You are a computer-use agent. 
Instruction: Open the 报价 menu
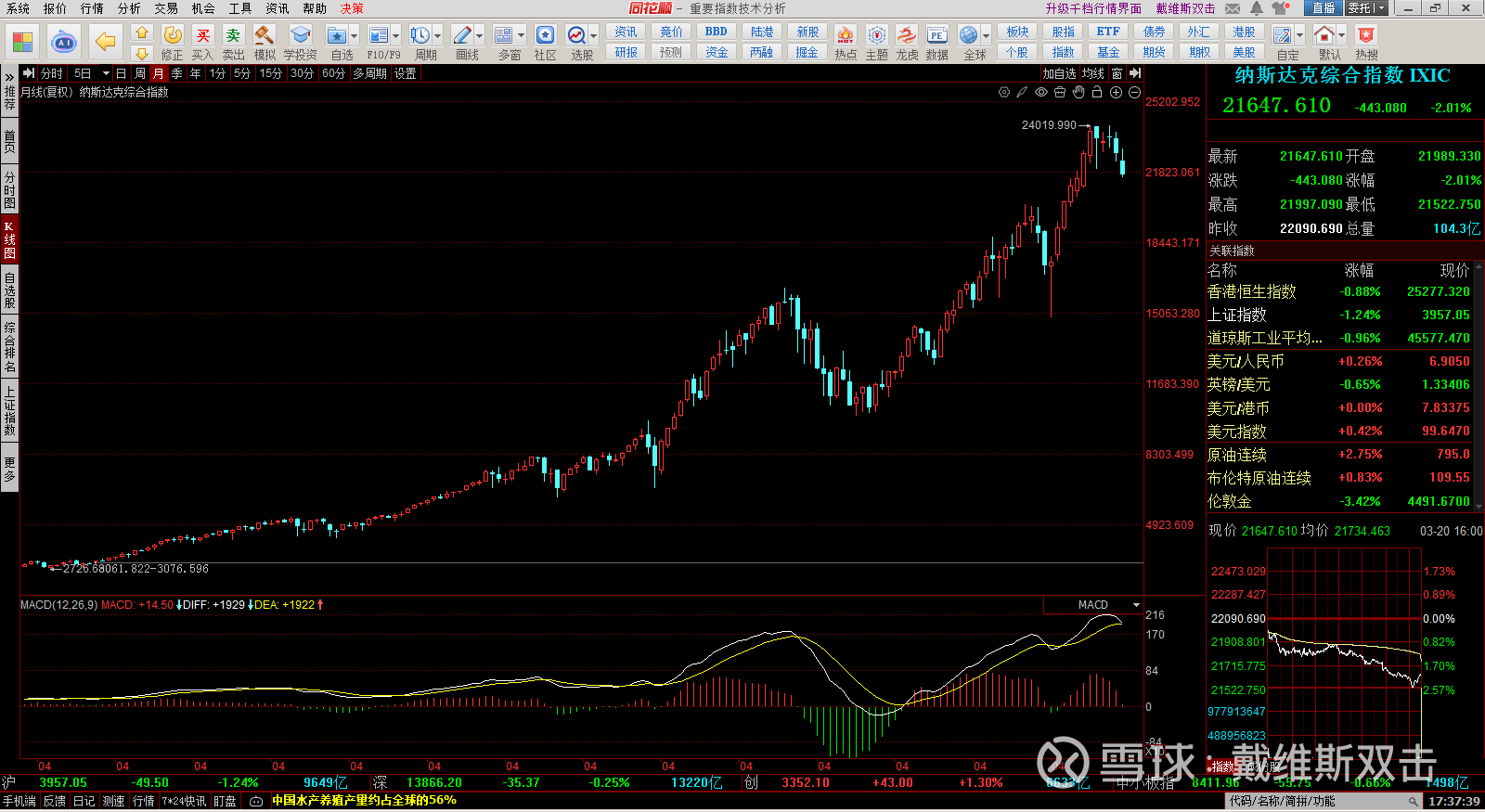[55, 8]
